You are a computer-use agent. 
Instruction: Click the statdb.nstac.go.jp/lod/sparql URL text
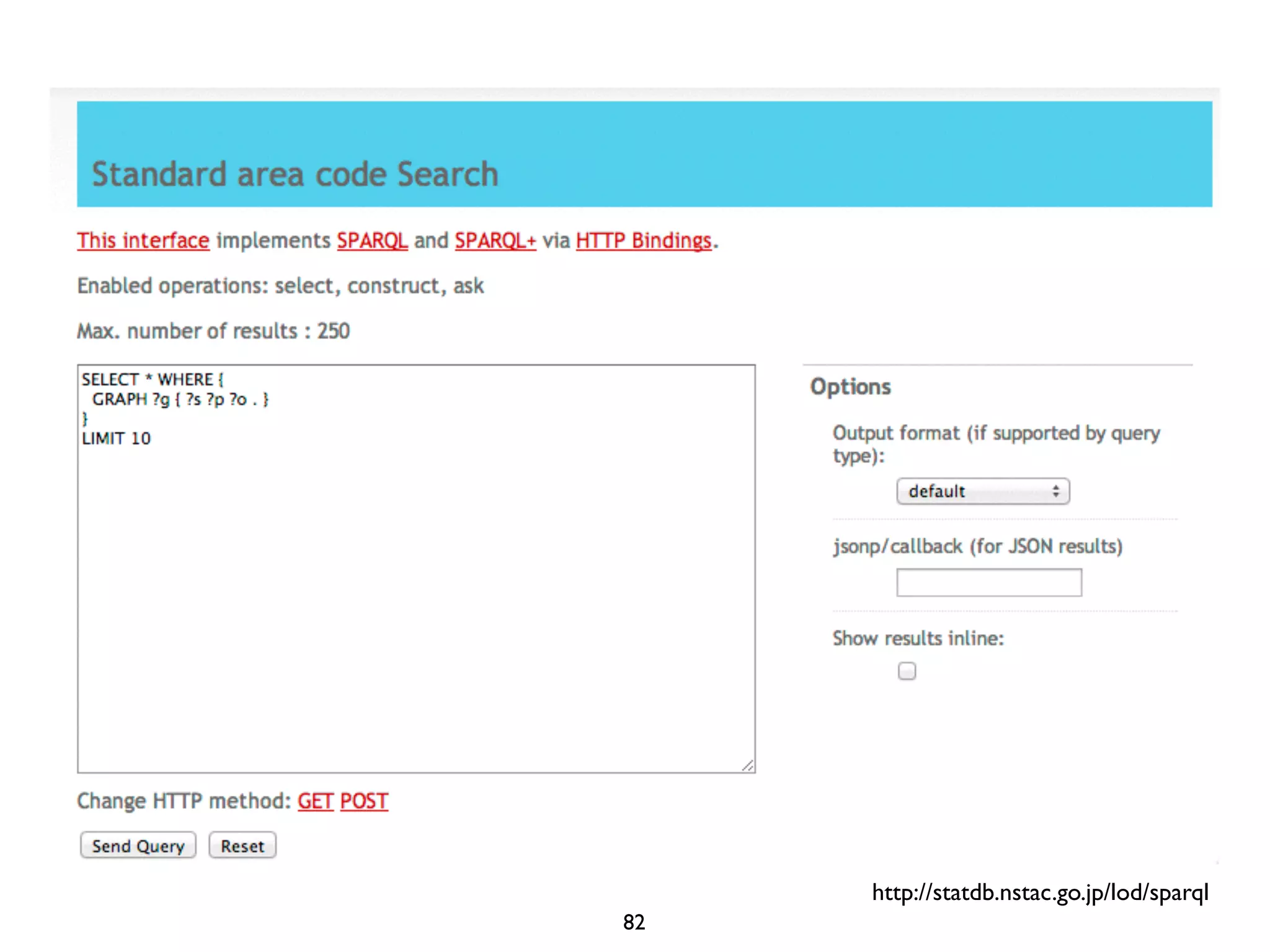[x=1040, y=892]
